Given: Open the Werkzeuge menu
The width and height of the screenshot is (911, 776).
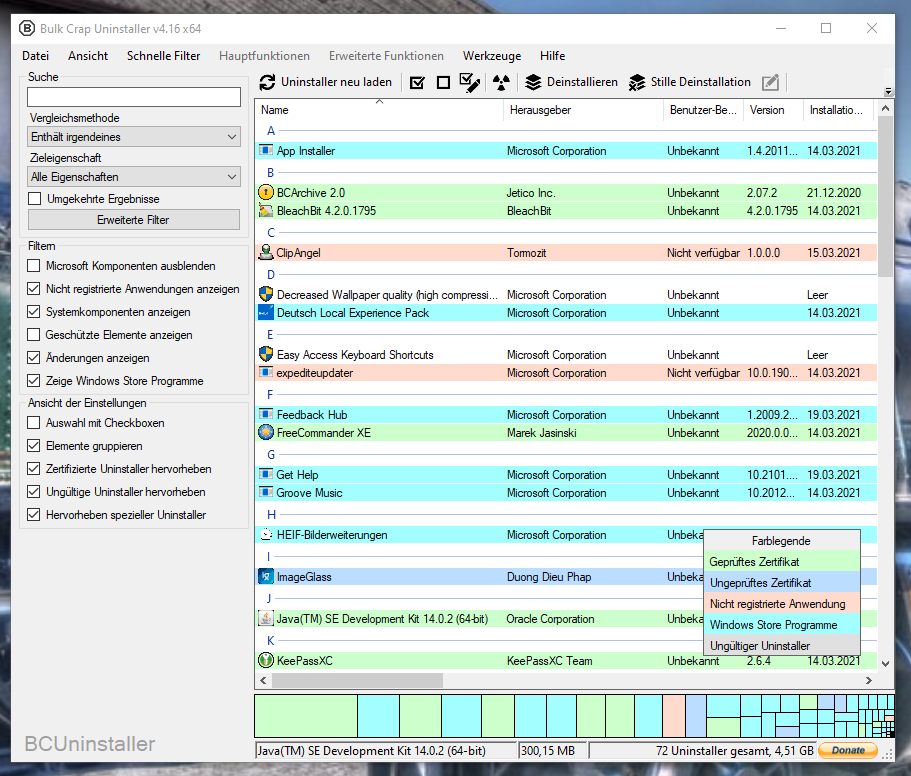Looking at the screenshot, I should (492, 56).
